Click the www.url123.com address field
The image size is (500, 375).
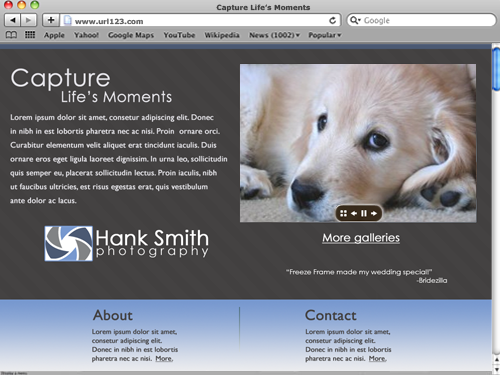(200, 21)
